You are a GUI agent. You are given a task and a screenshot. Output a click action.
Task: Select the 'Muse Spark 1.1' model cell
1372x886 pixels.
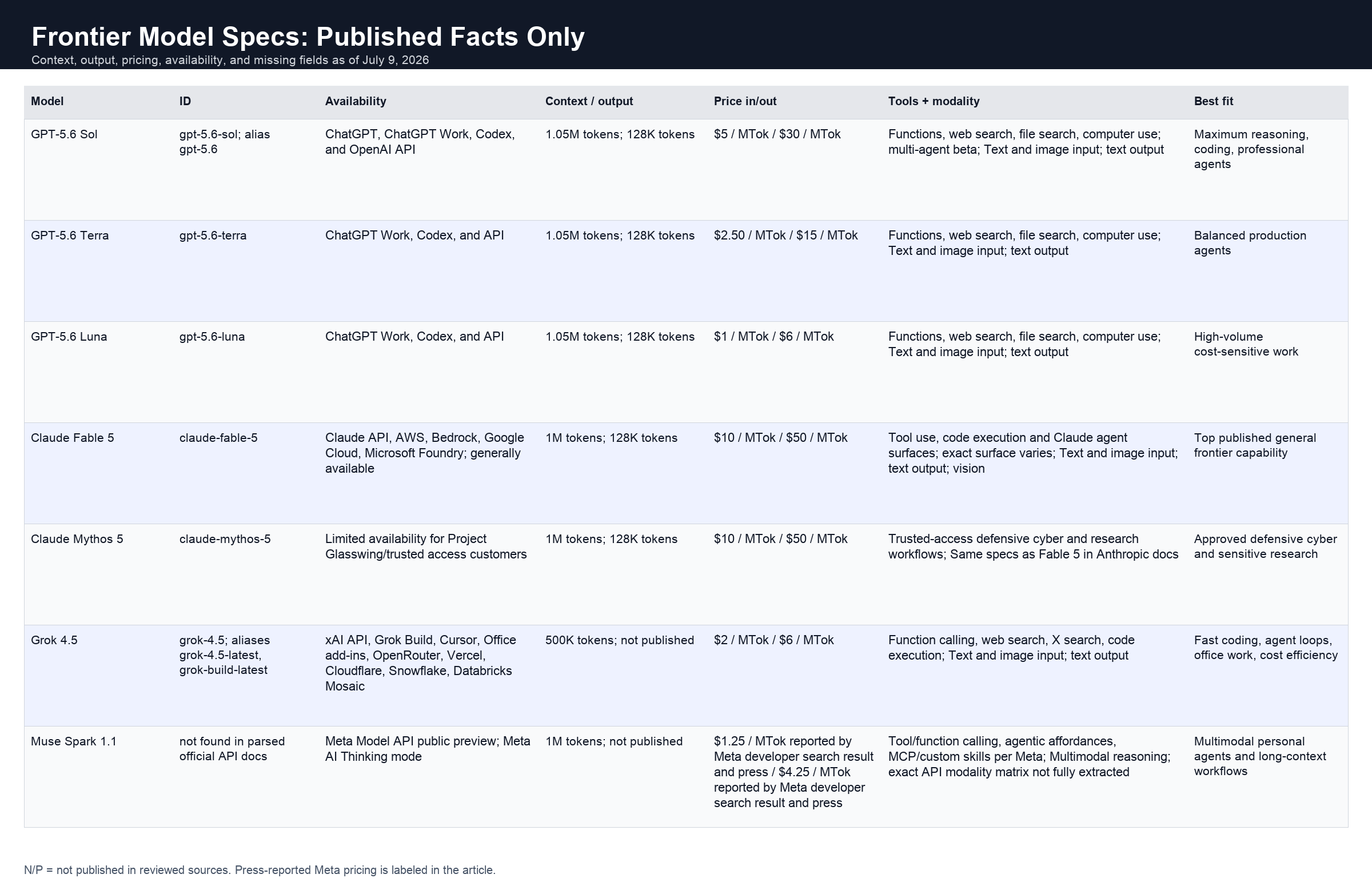(74, 742)
